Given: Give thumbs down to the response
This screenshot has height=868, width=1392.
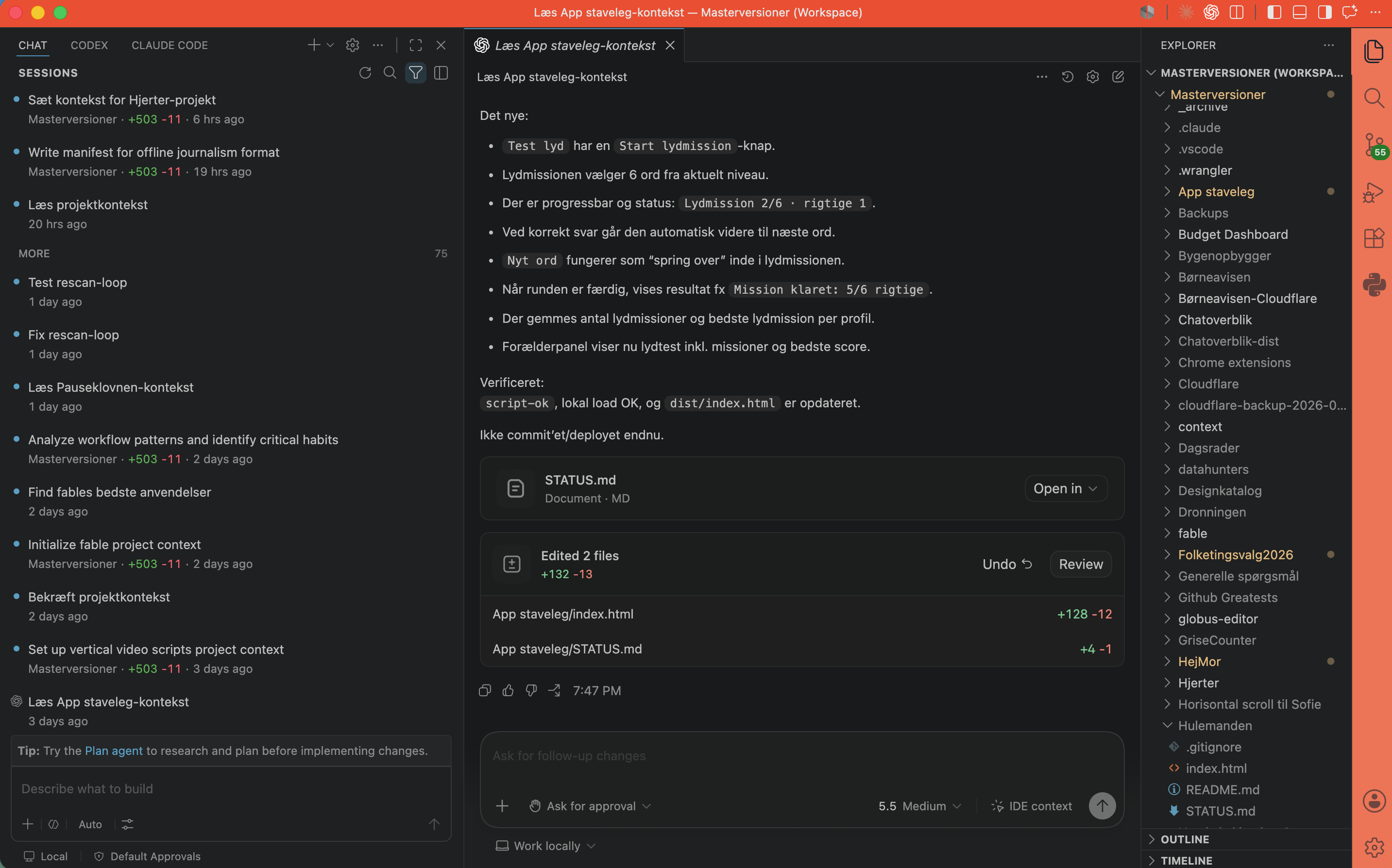Looking at the screenshot, I should point(531,691).
